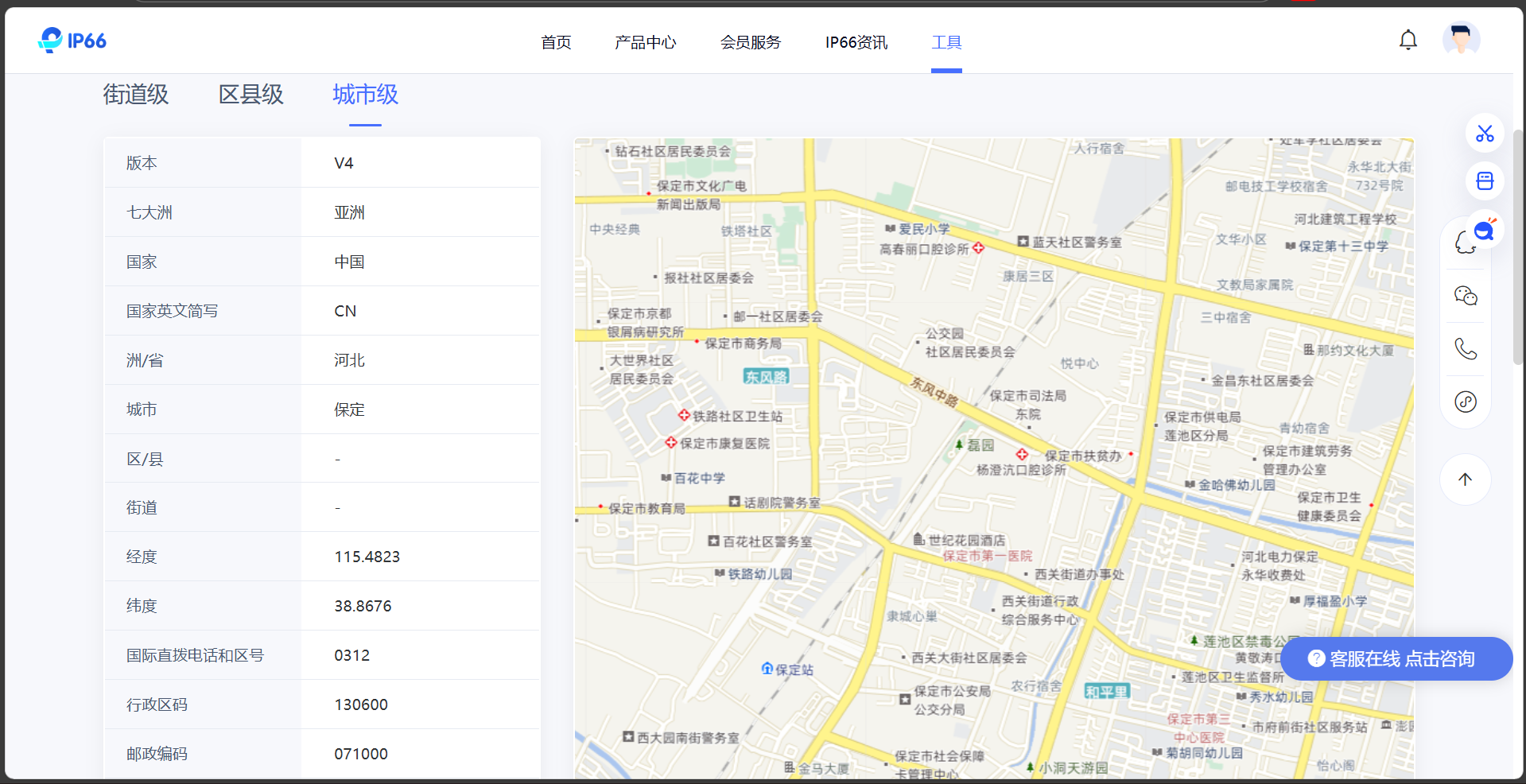Open the user avatar in top bar

(x=1460, y=39)
